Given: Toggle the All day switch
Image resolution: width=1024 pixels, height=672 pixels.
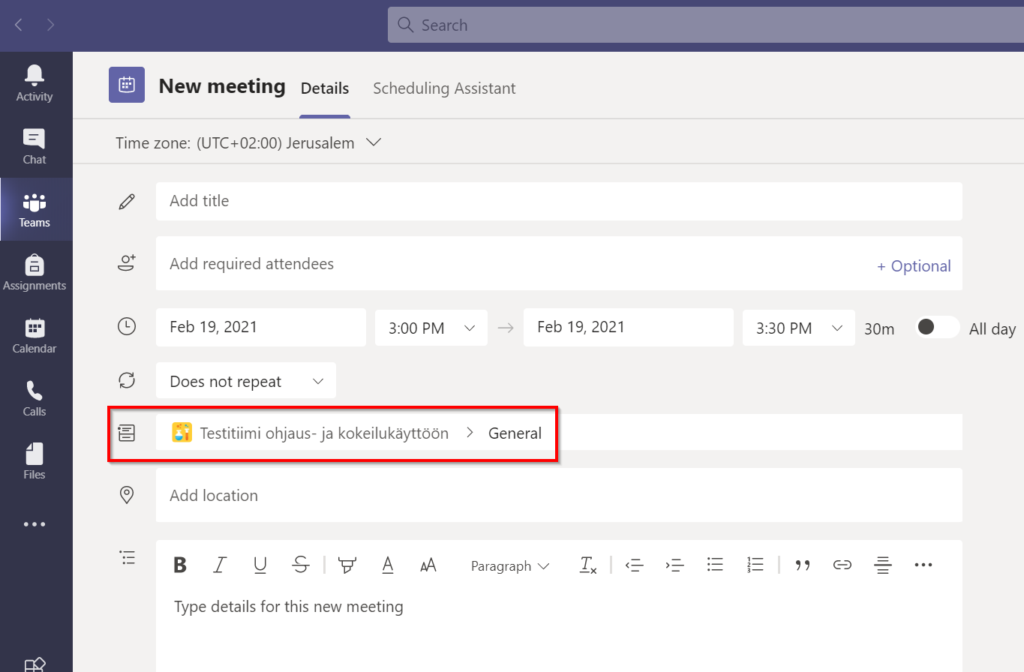Looking at the screenshot, I should click(936, 327).
